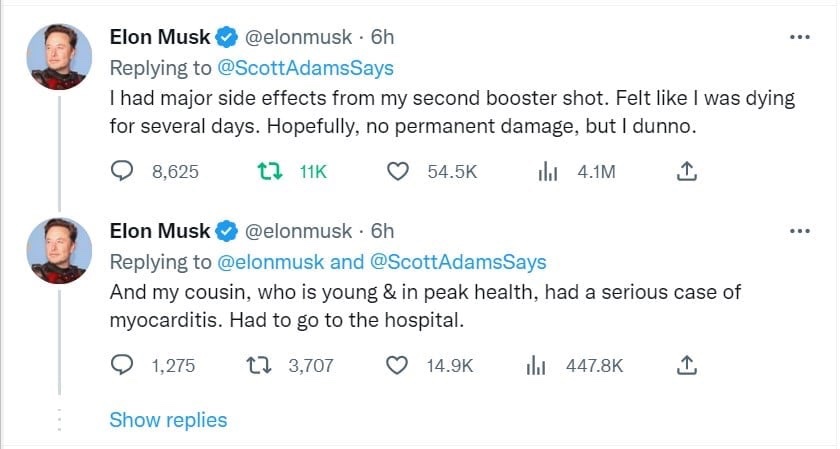Viewport: 840px width, 449px height.
Task: Open Elon Musk's name on first tweet
Action: point(159,37)
